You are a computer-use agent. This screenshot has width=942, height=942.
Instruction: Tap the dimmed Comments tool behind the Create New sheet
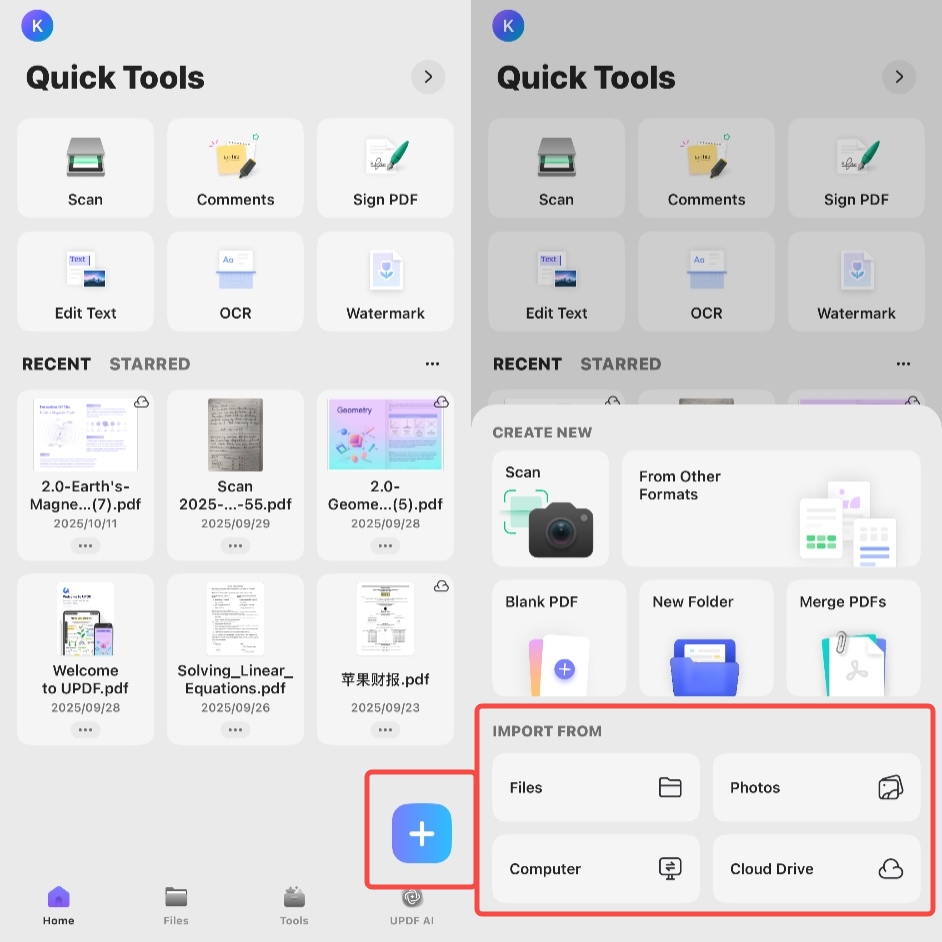(706, 168)
